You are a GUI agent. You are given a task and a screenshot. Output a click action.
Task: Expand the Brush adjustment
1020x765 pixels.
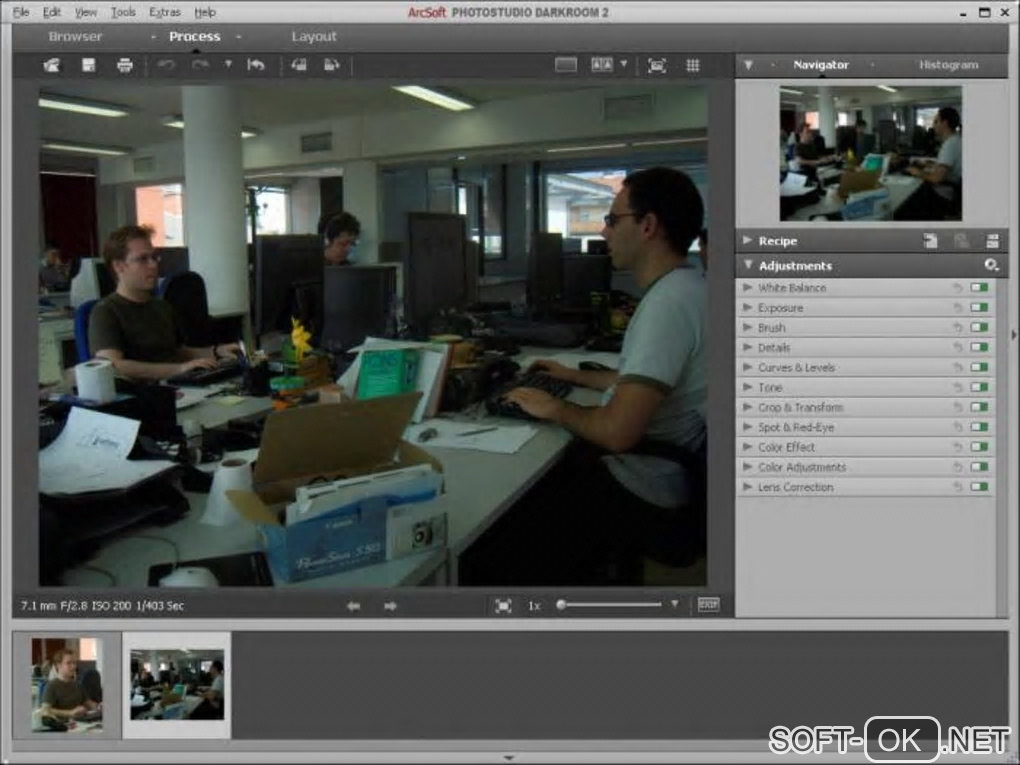point(747,328)
